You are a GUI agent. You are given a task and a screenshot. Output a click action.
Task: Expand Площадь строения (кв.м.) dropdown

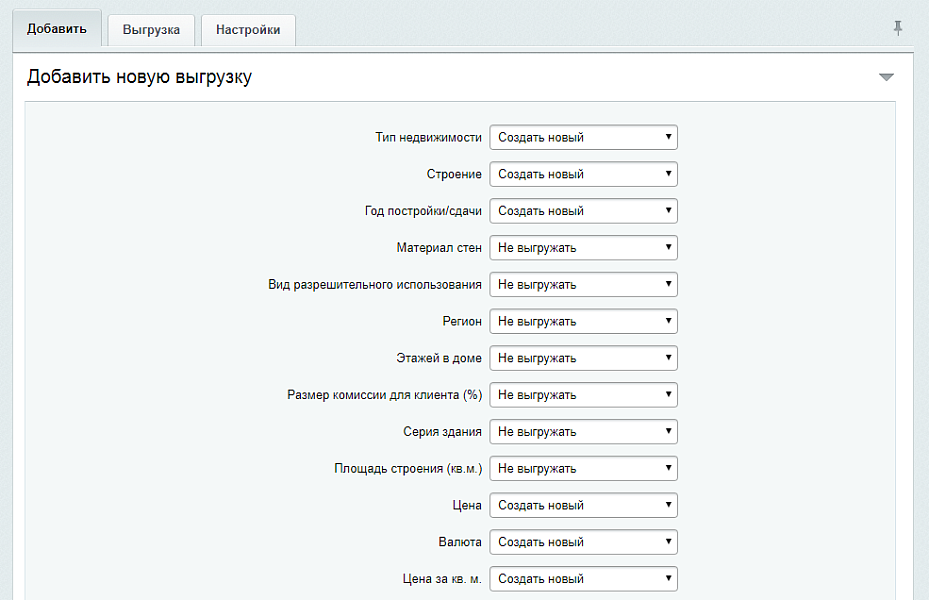[x=583, y=468]
